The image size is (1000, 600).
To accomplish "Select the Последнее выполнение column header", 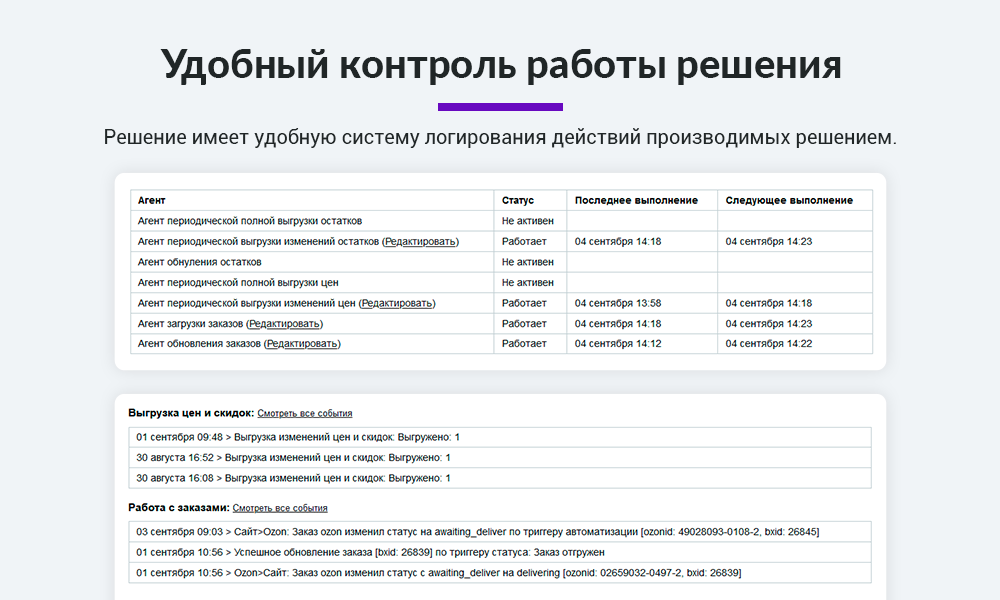I will tap(636, 200).
